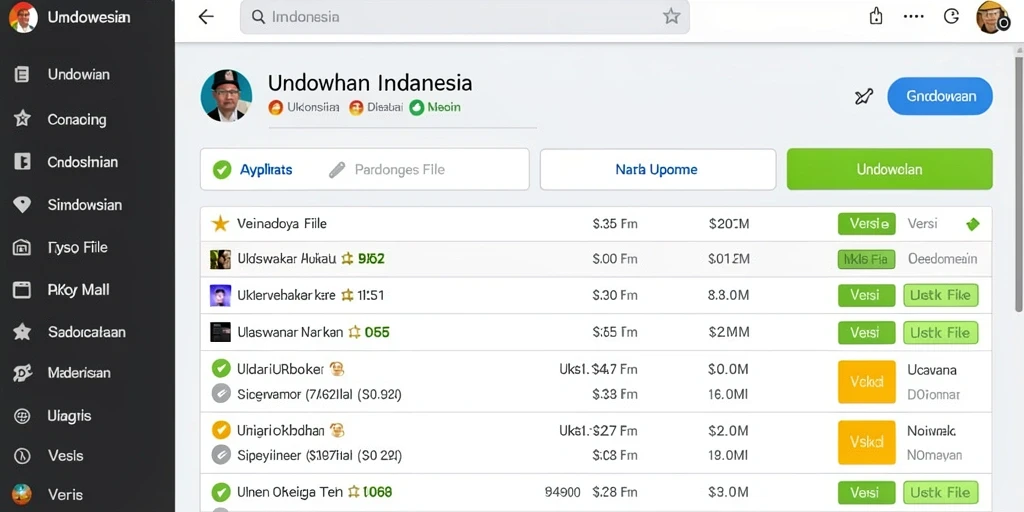Image resolution: width=1024 pixels, height=512 pixels.
Task: Click Ustk File in Ulnen Okeiga row
Action: pos(940,492)
